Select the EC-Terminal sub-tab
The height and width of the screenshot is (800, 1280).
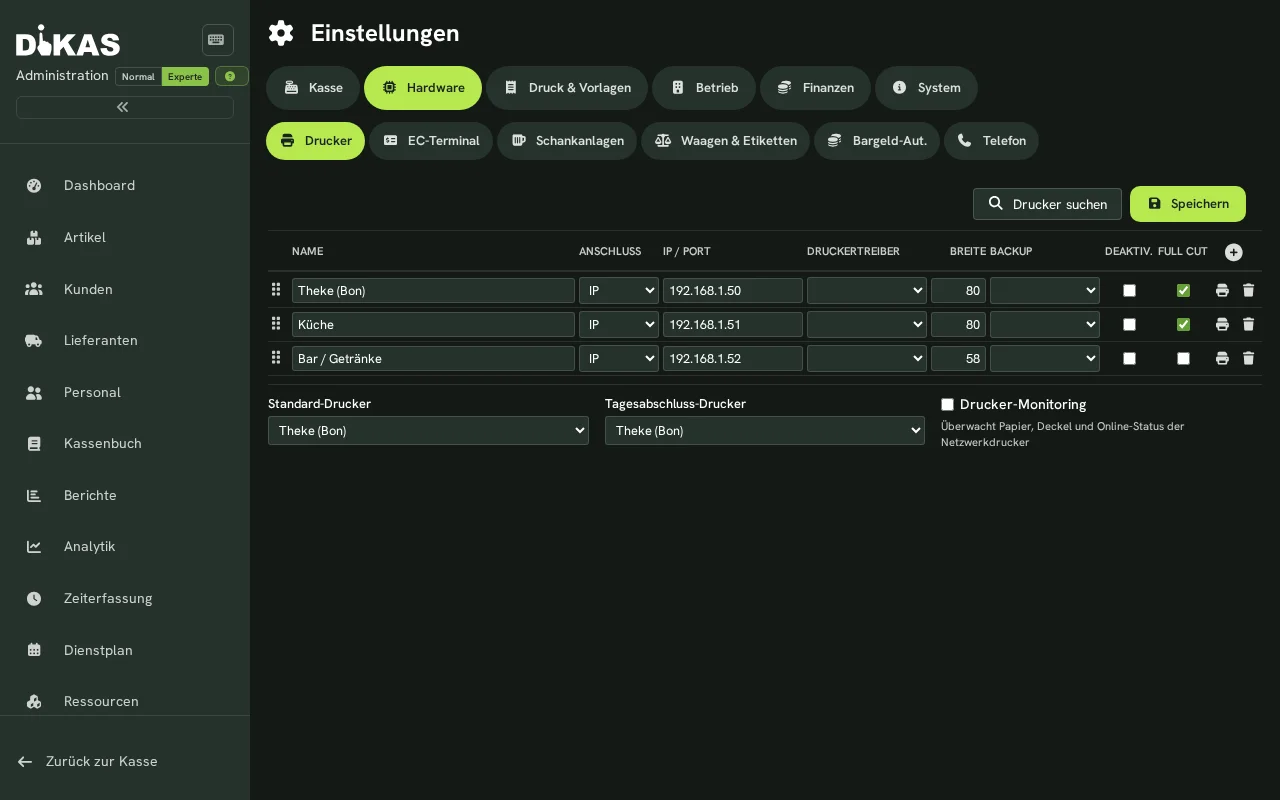click(x=431, y=141)
